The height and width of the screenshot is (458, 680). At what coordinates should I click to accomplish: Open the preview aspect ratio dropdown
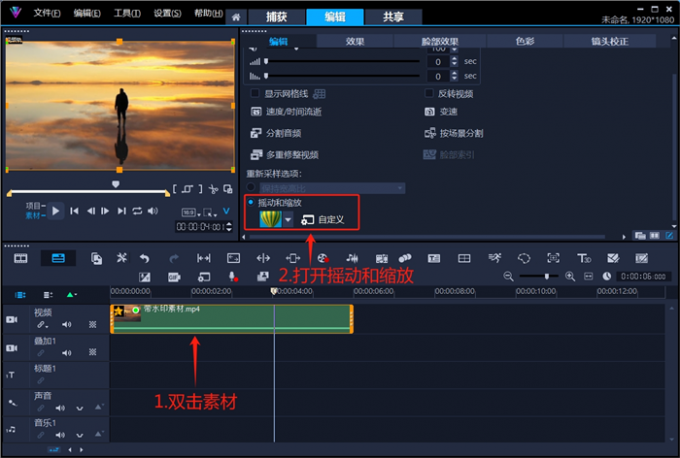pos(191,213)
